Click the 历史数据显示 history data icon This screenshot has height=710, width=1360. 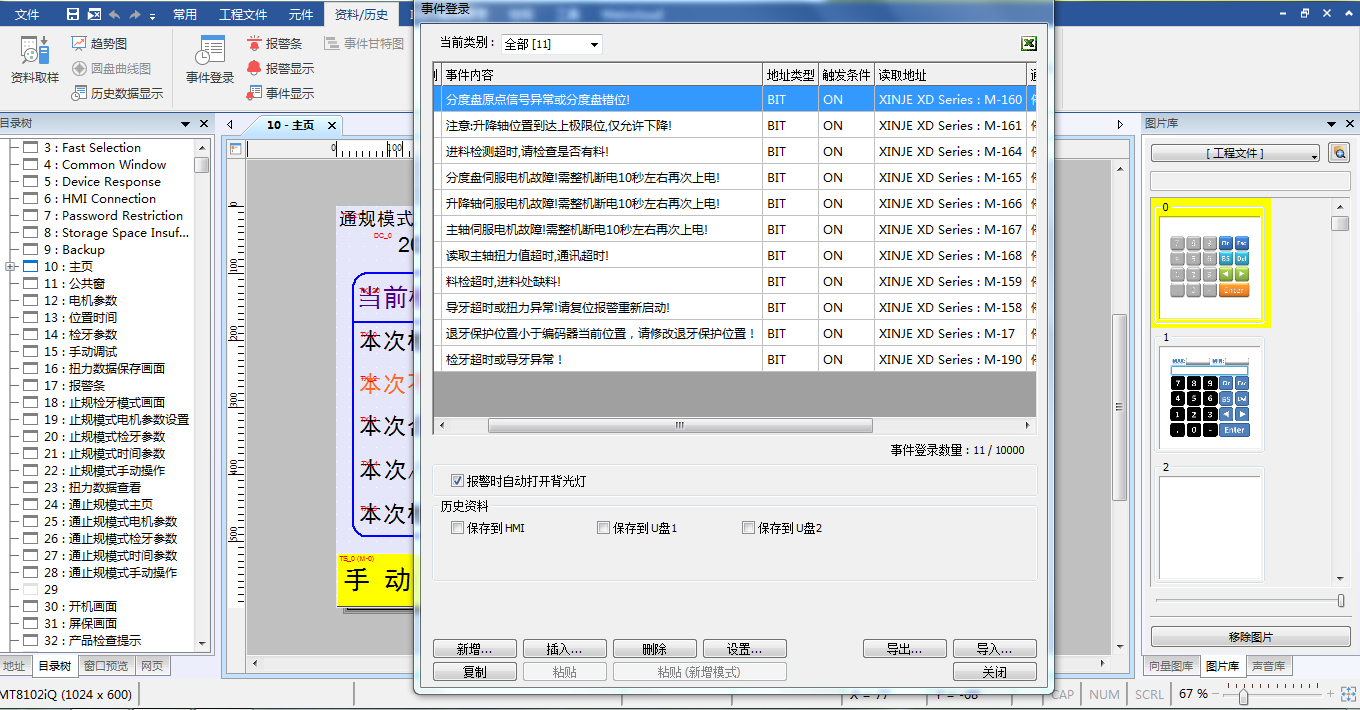[x=80, y=94]
